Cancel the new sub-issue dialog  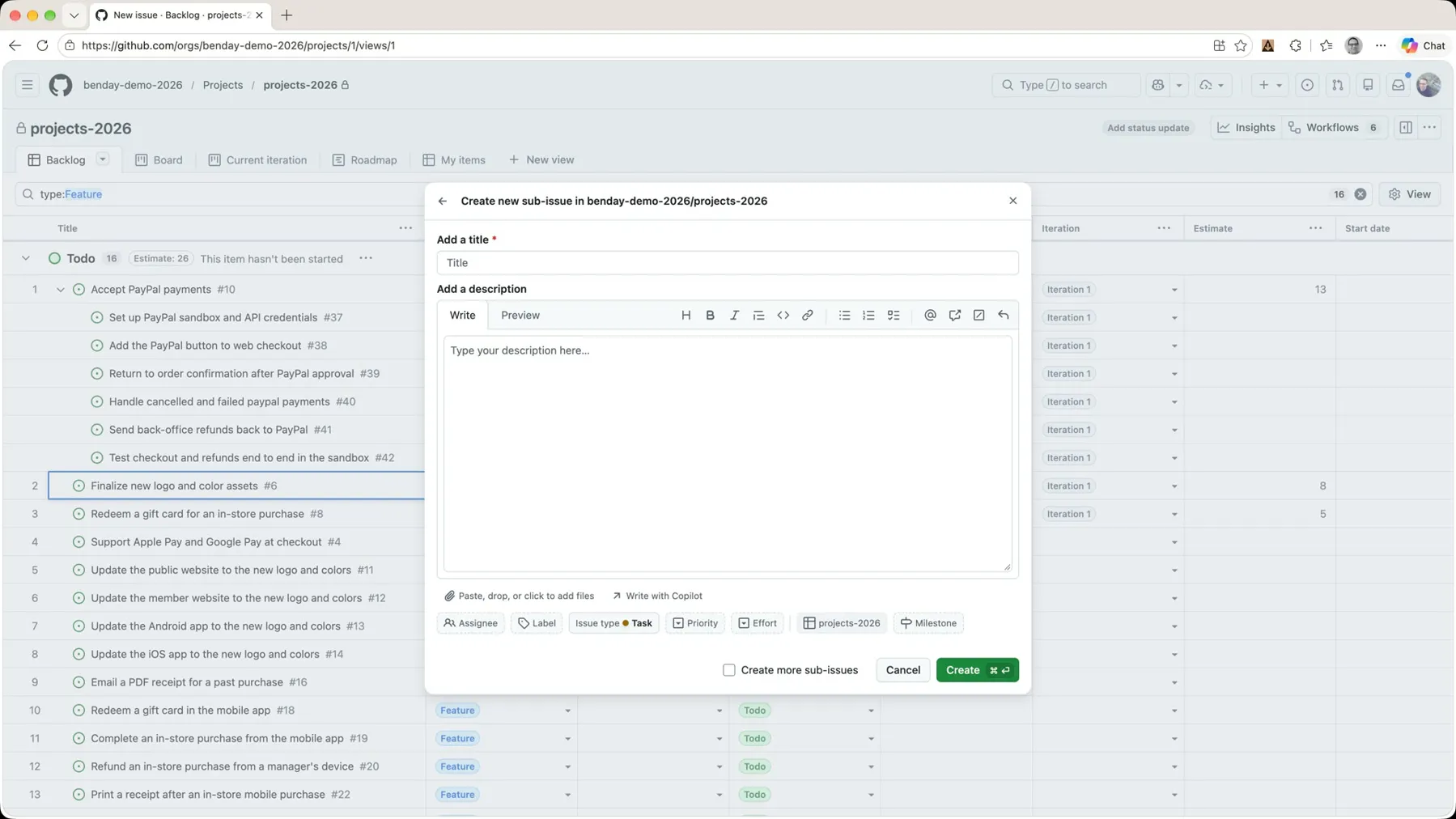[x=902, y=670]
